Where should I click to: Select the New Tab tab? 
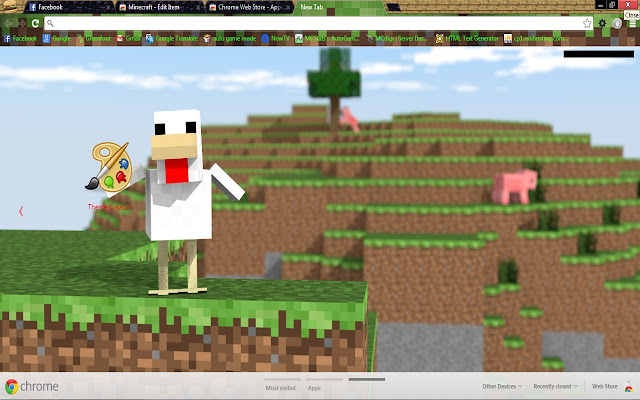coord(340,7)
